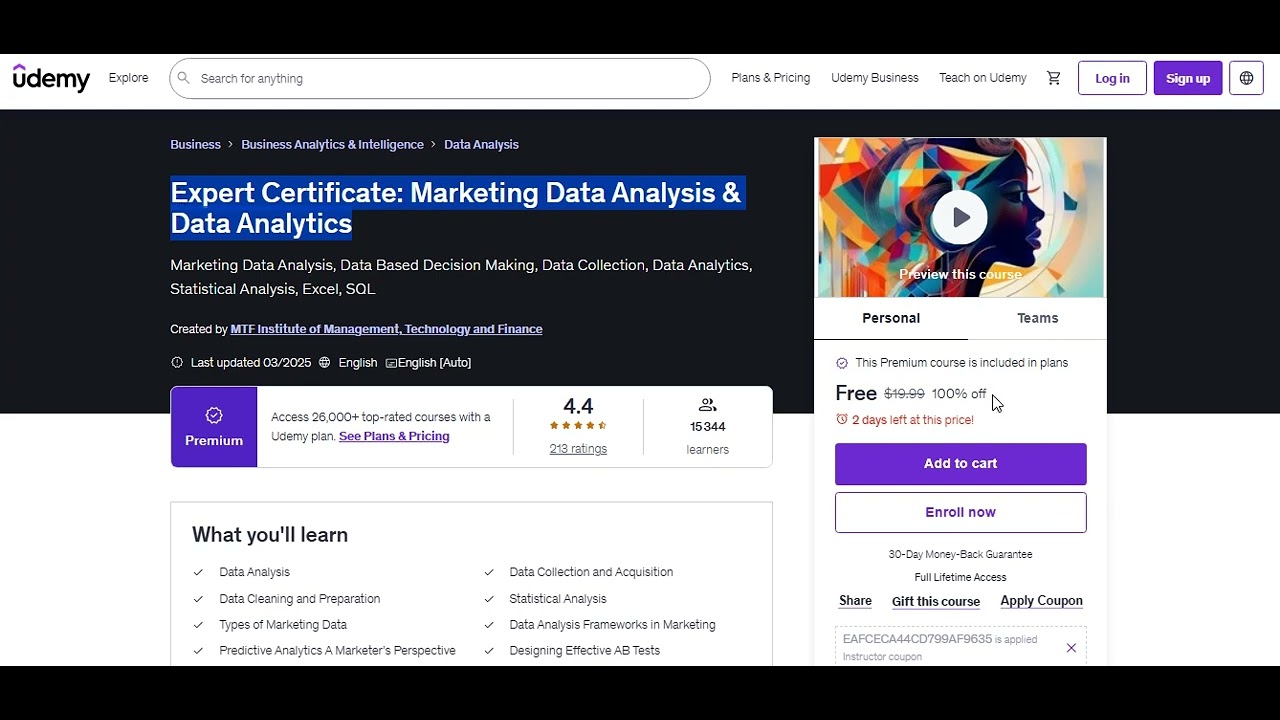Screen dimensions: 1280x720
Task: Click the globe icon next to English
Action: click(324, 363)
